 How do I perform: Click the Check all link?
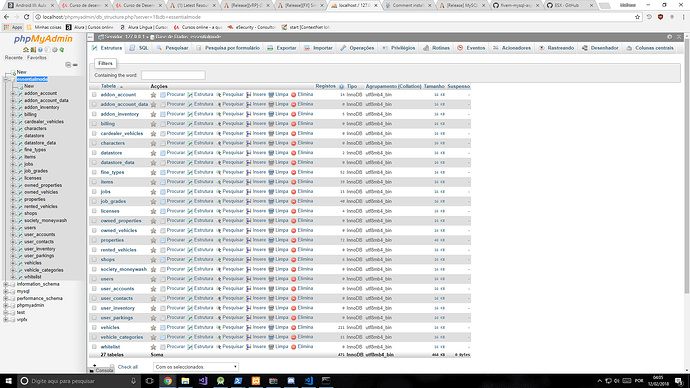click(128, 367)
